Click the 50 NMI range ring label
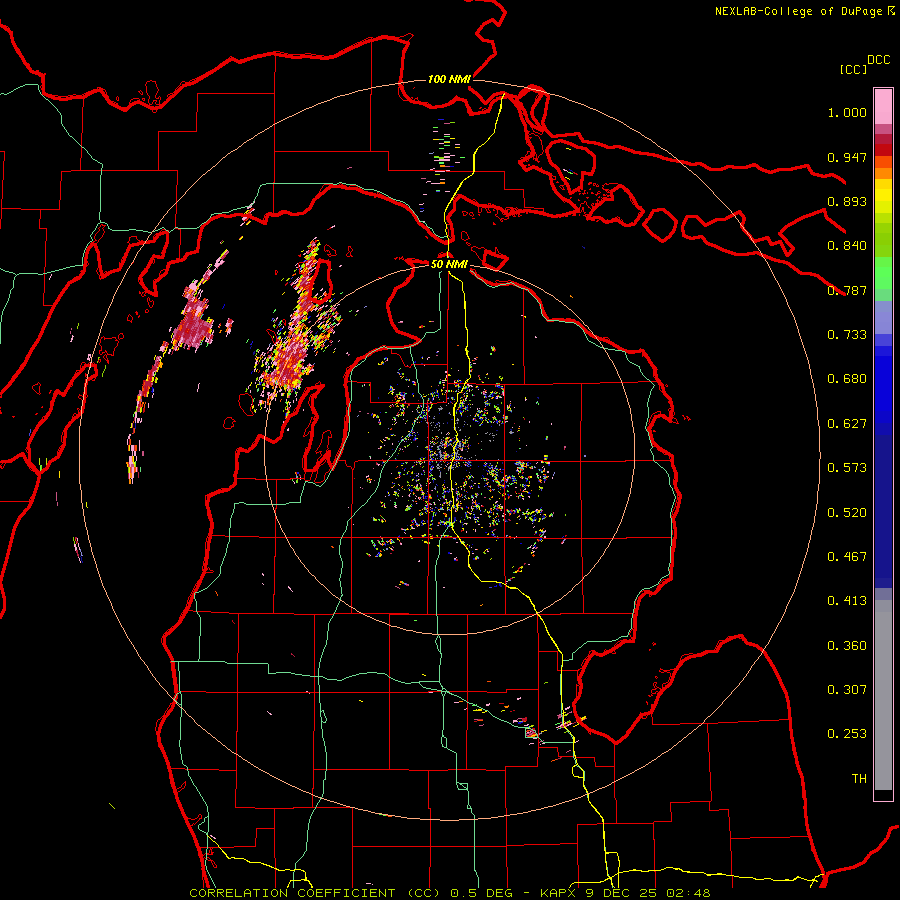Image resolution: width=900 pixels, height=900 pixels. 449,264
